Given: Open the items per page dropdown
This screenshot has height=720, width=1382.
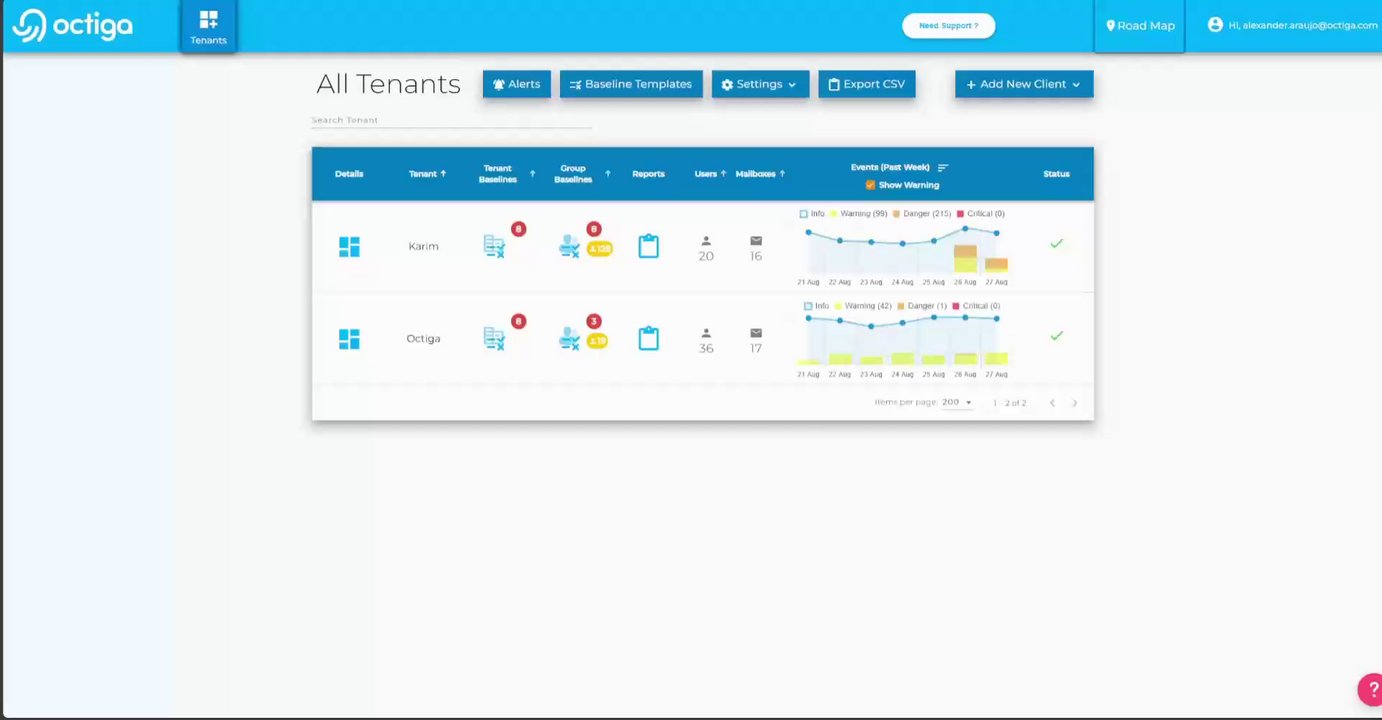Looking at the screenshot, I should [957, 402].
